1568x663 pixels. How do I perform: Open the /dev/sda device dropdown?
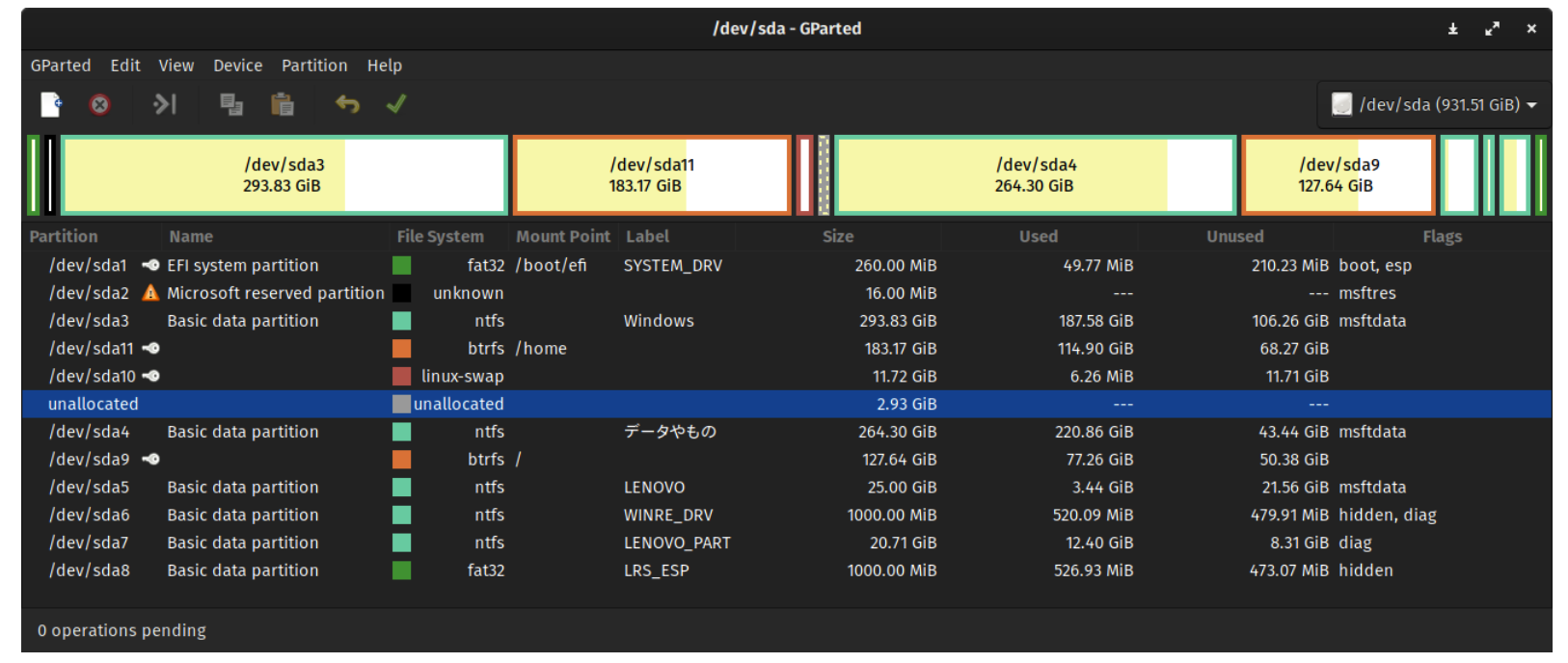pos(1434,104)
